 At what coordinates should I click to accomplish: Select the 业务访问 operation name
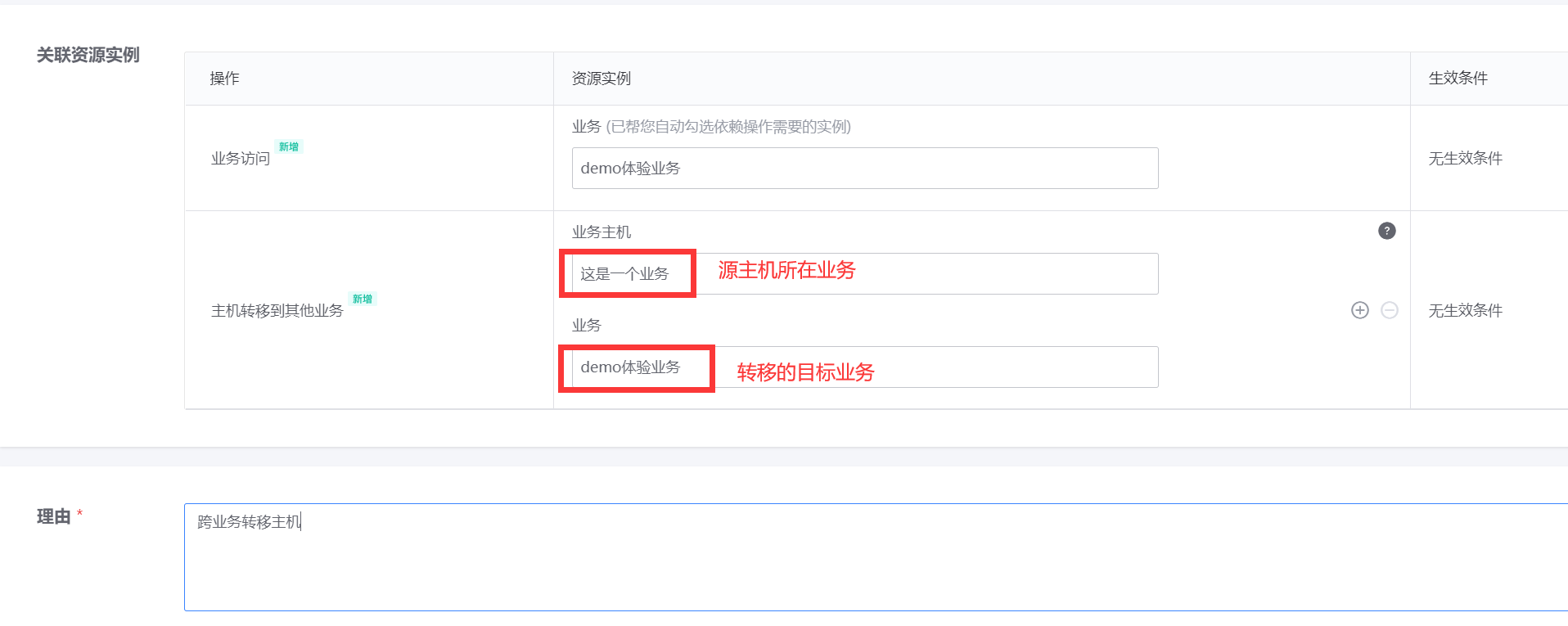pyautogui.click(x=241, y=158)
